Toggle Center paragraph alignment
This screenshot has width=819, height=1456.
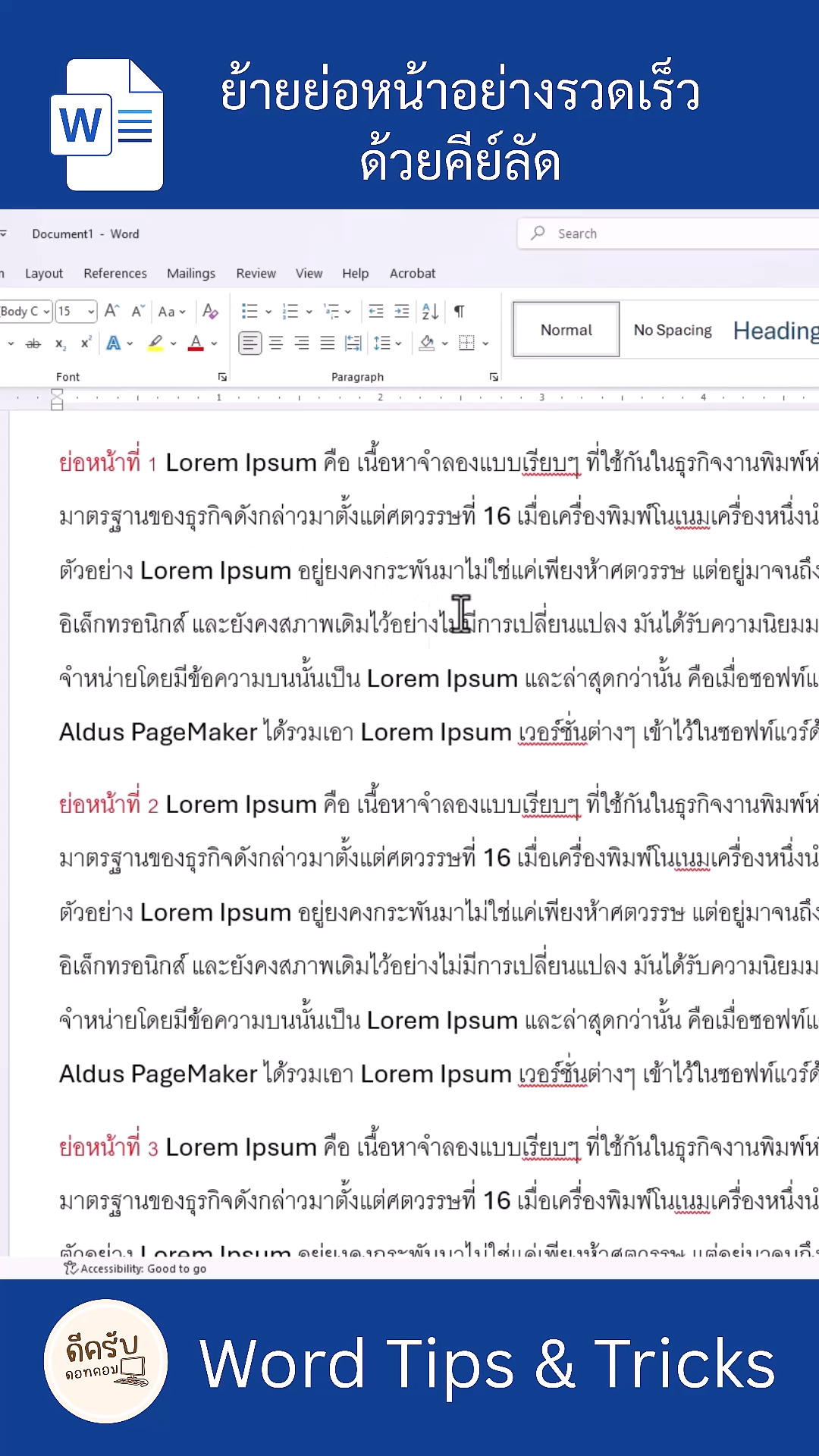click(x=276, y=344)
